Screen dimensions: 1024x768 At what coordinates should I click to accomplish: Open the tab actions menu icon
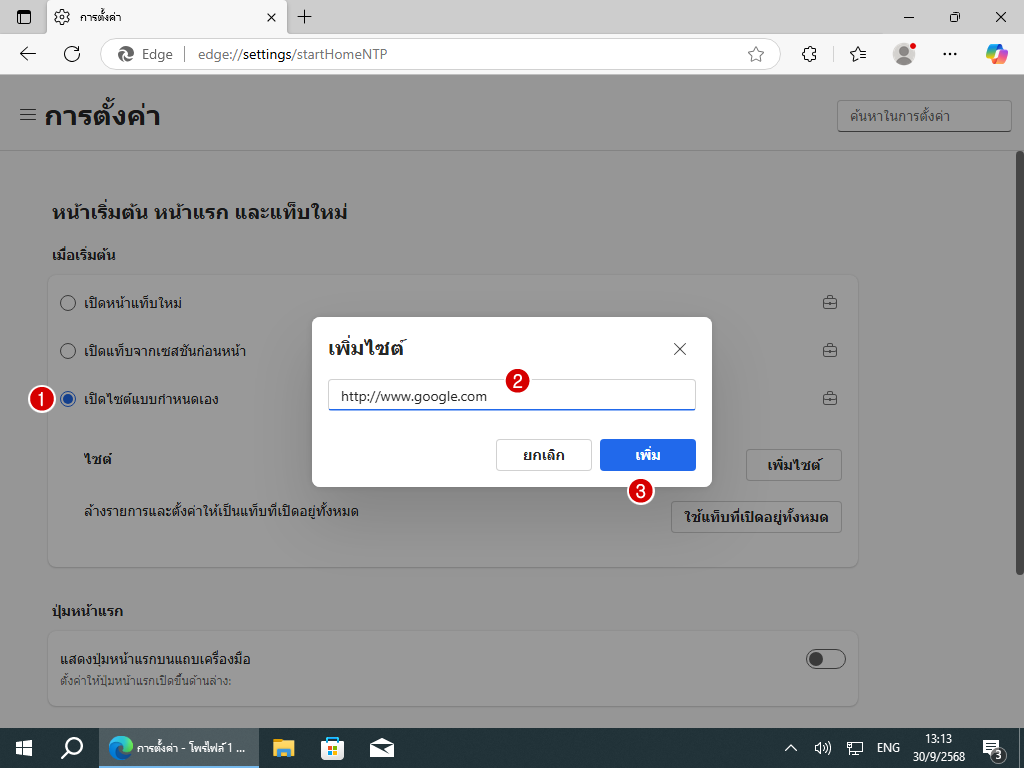tap(24, 17)
